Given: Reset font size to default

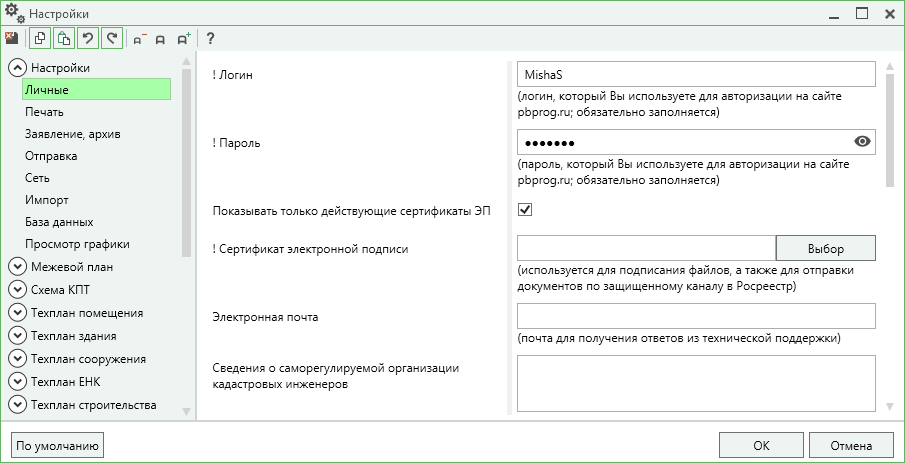Looking at the screenshot, I should (x=160, y=40).
